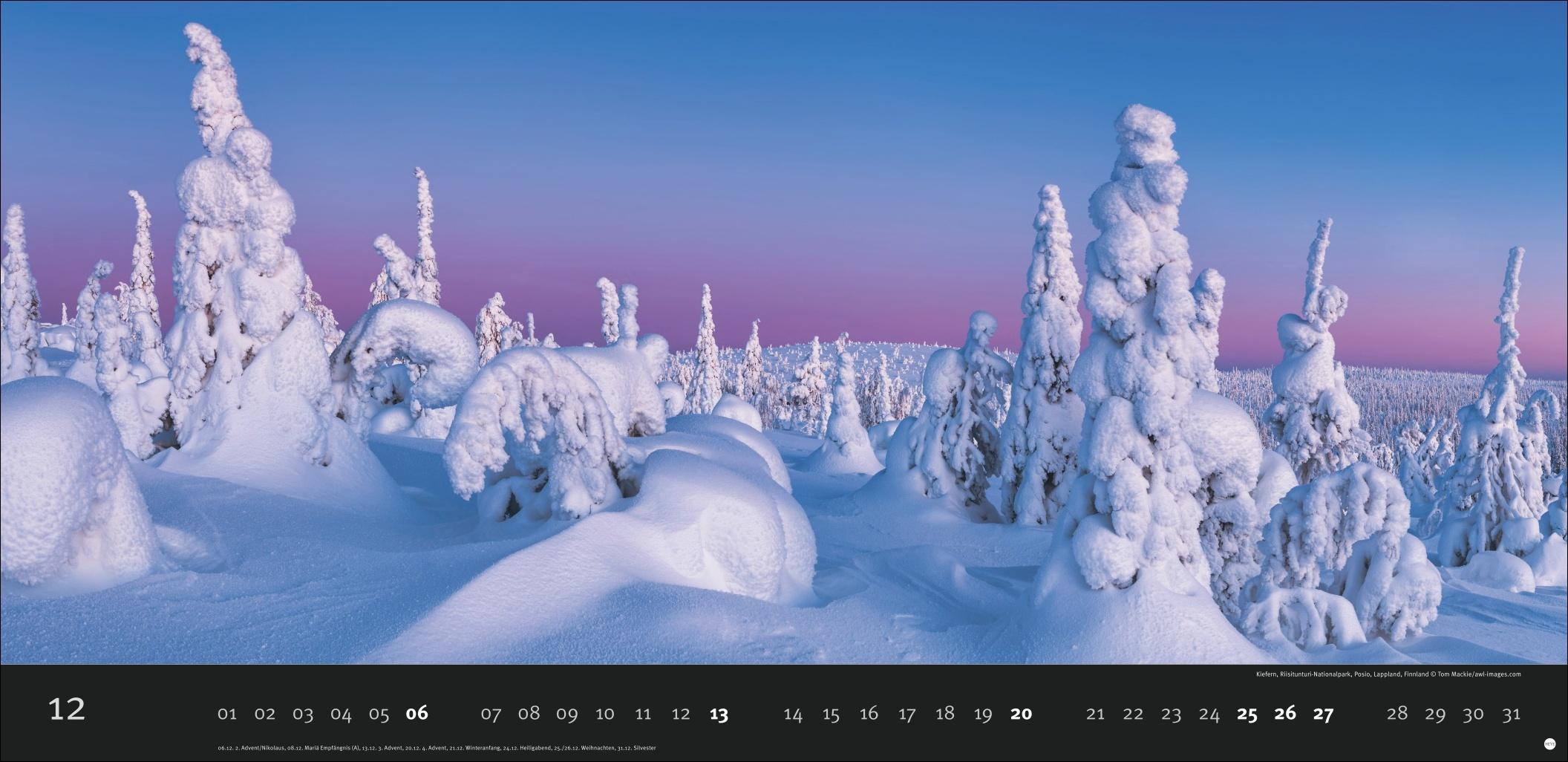
Task: Select day 01 in the calendar strip
Action: click(227, 714)
